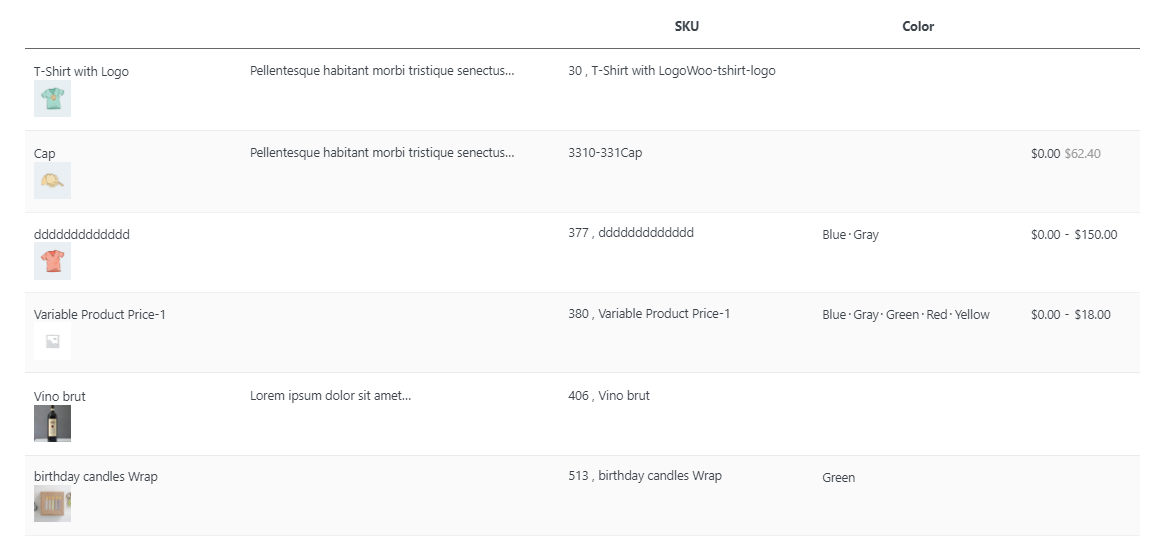
Task: Select the Variable Product Price-1 name
Action: click(100, 315)
